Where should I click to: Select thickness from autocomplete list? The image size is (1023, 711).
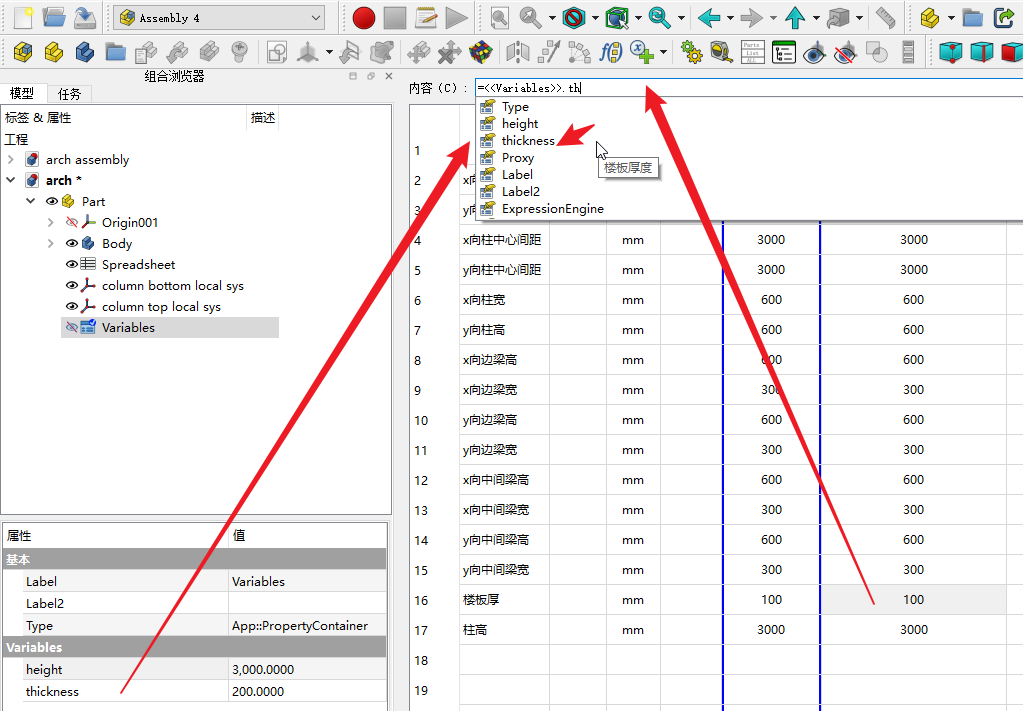click(528, 141)
